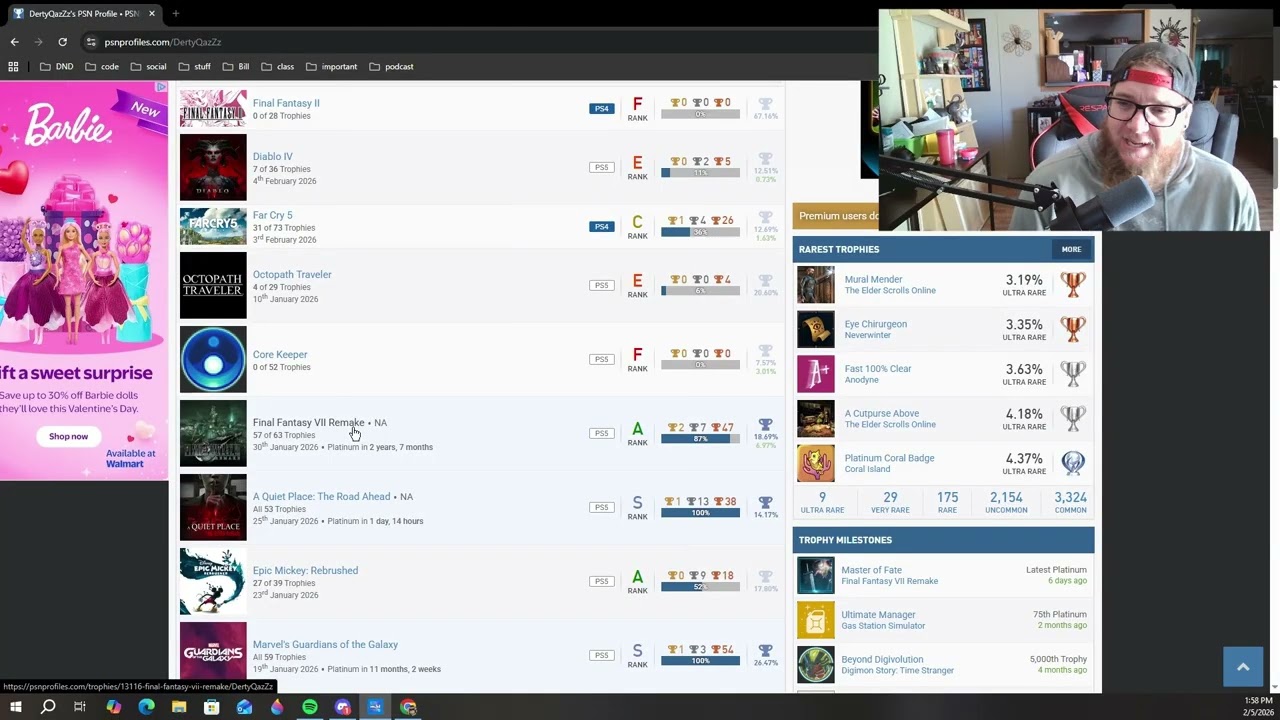The height and width of the screenshot is (720, 1280).
Task: Open the Eye Chirurgeon trophy link
Action: click(876, 324)
